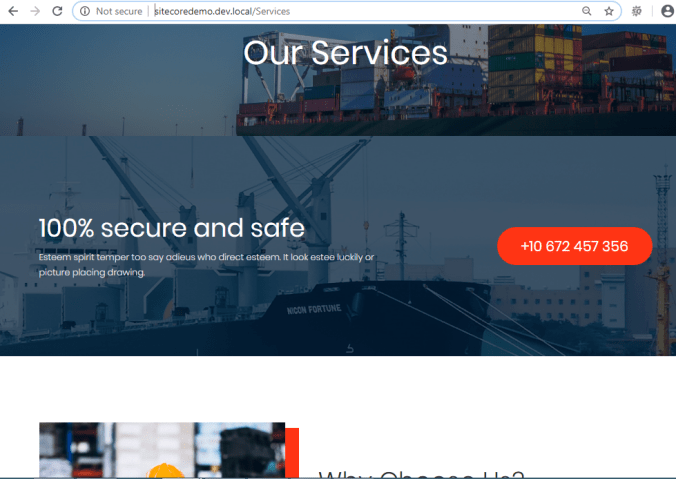Click the 100% secure and safe heading
Viewport: 676px width, 479px height.
172,228
